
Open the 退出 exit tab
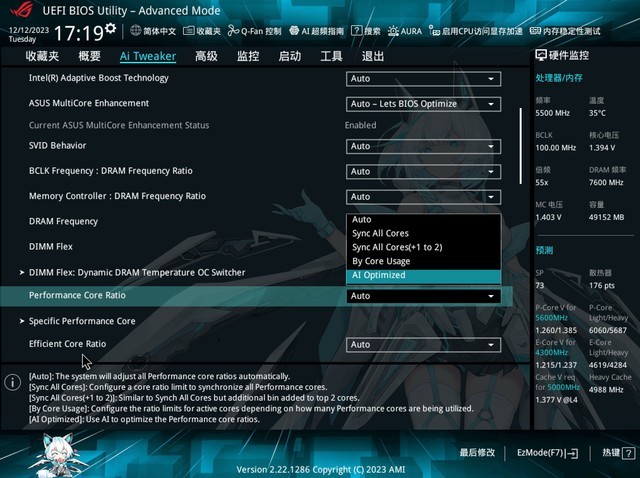click(373, 56)
